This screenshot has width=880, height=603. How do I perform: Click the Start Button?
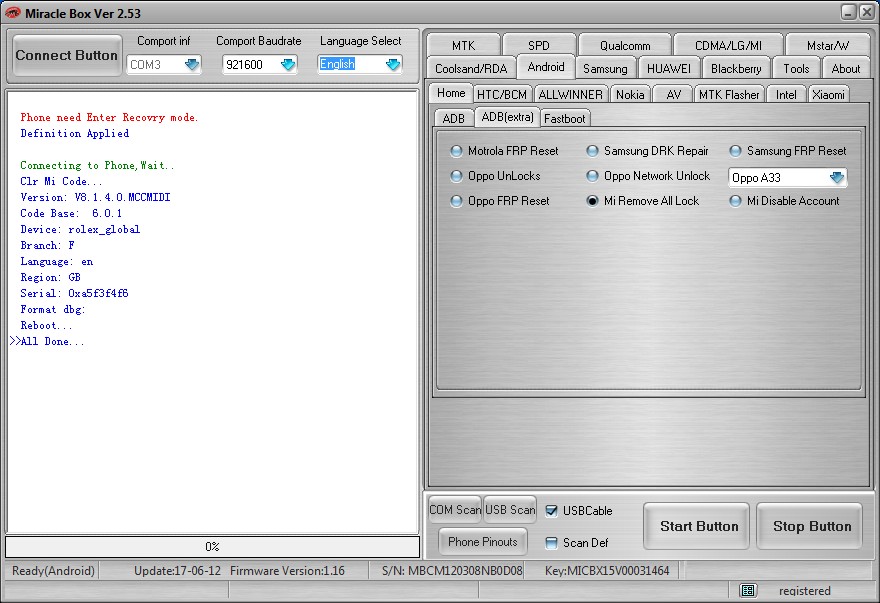[696, 526]
